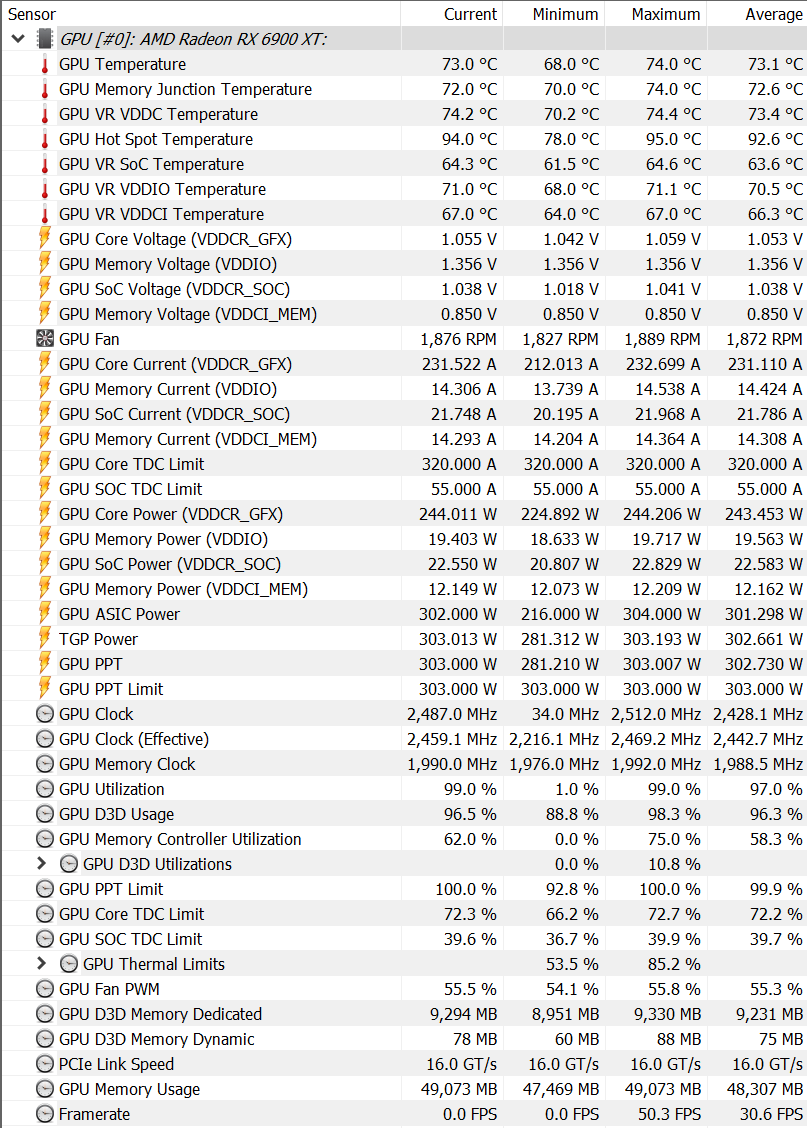Select the GPU Memory Usage row

click(404, 1089)
